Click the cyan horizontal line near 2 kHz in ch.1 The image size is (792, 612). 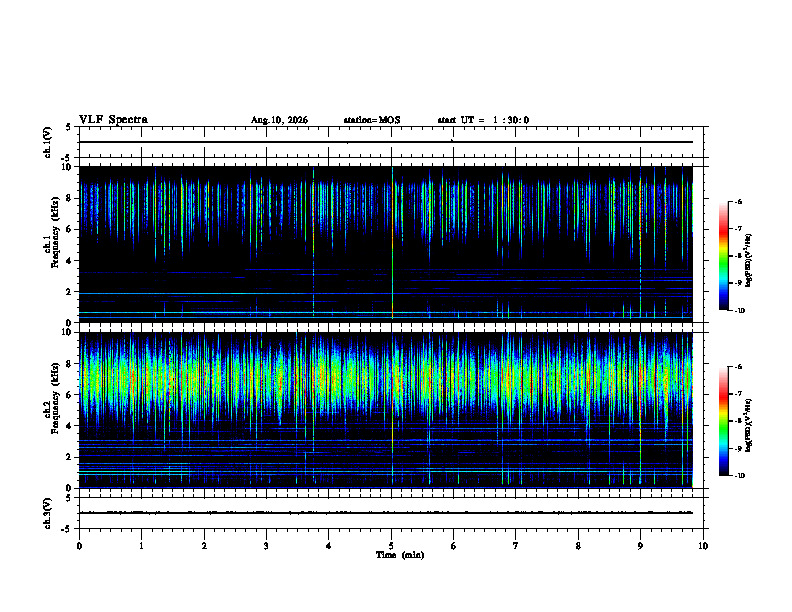386,293
